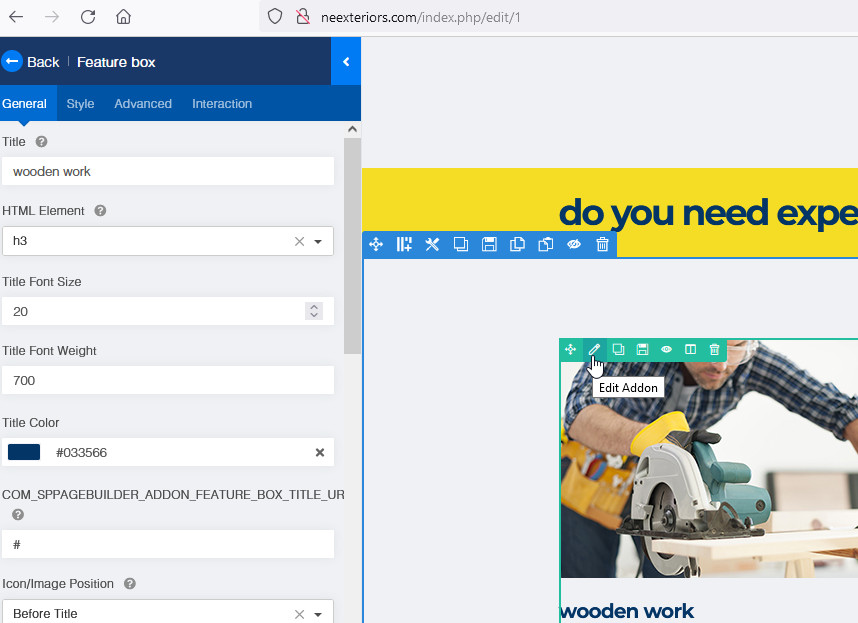Open row settings wrench icon in blue toolbar

click(x=432, y=245)
